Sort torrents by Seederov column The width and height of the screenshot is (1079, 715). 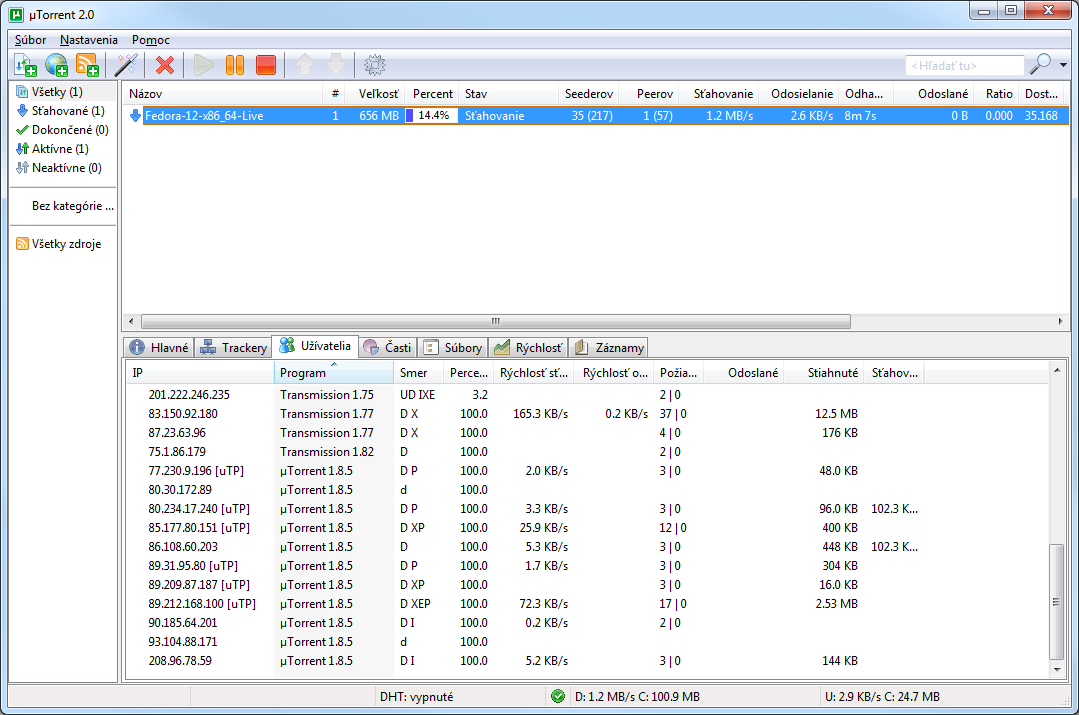(588, 94)
